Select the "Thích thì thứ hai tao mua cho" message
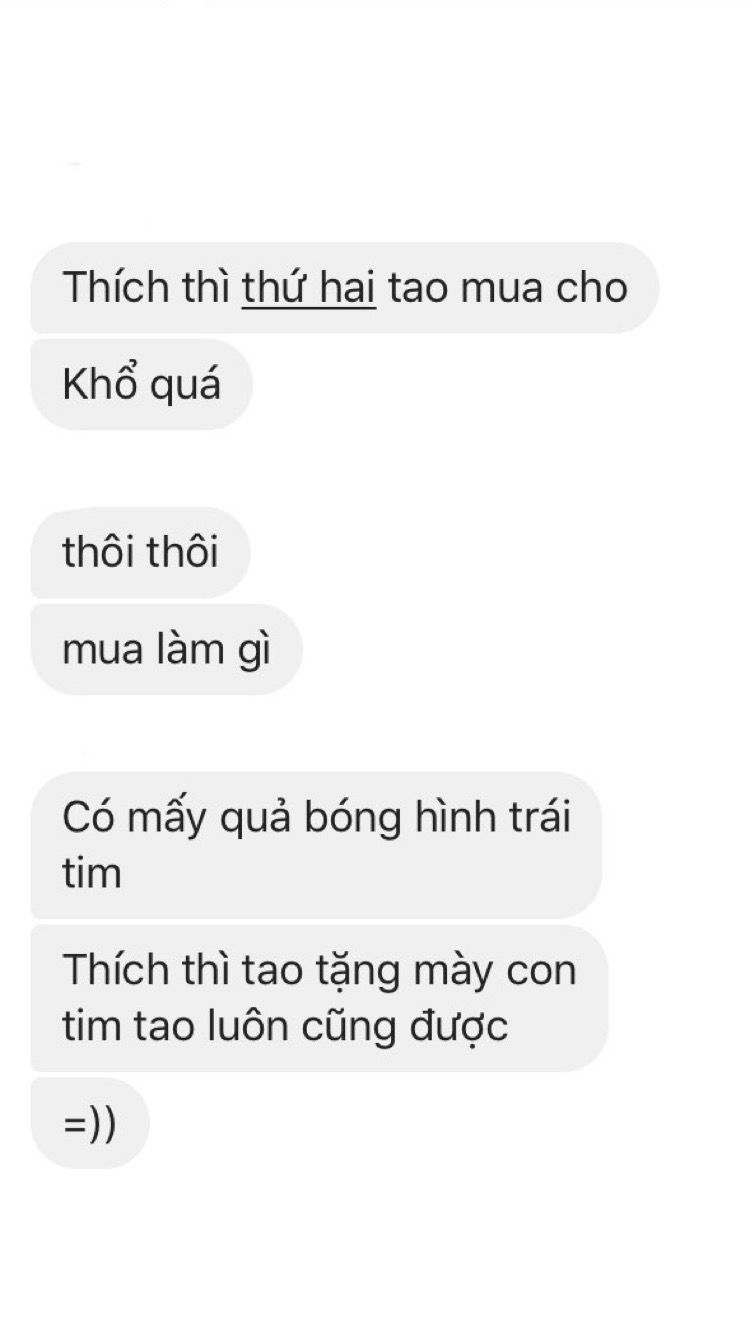This screenshot has height=1332, width=750. click(x=345, y=288)
